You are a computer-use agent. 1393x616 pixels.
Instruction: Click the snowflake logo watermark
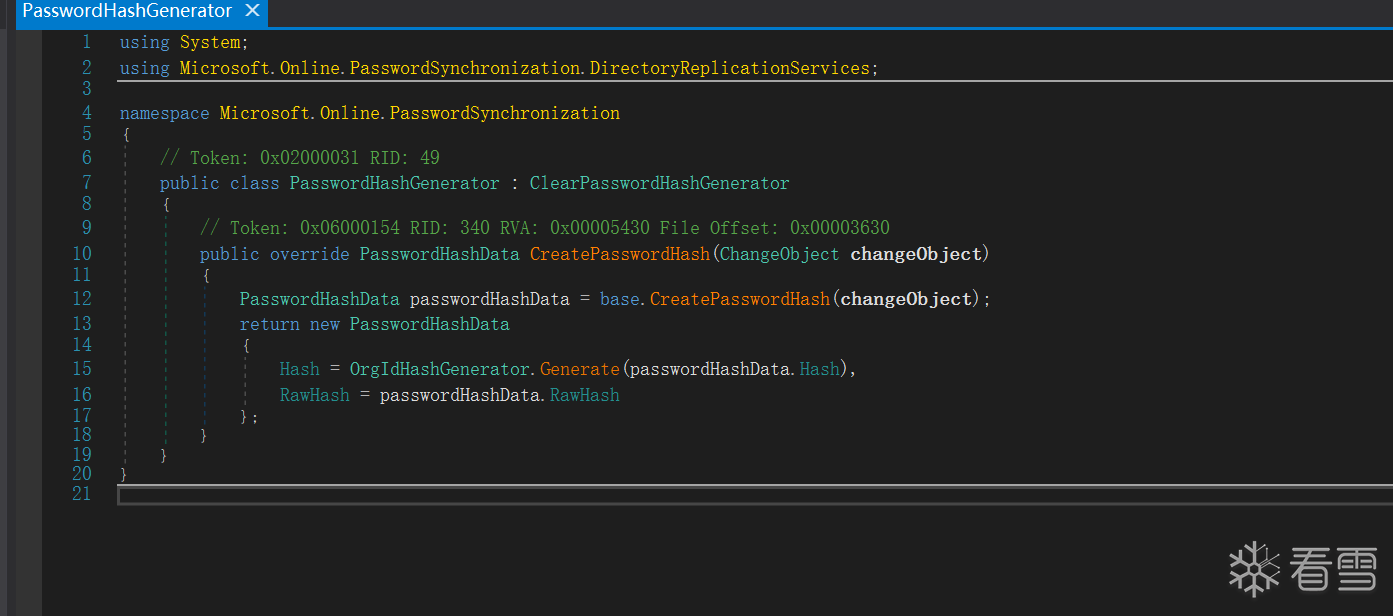[1254, 569]
